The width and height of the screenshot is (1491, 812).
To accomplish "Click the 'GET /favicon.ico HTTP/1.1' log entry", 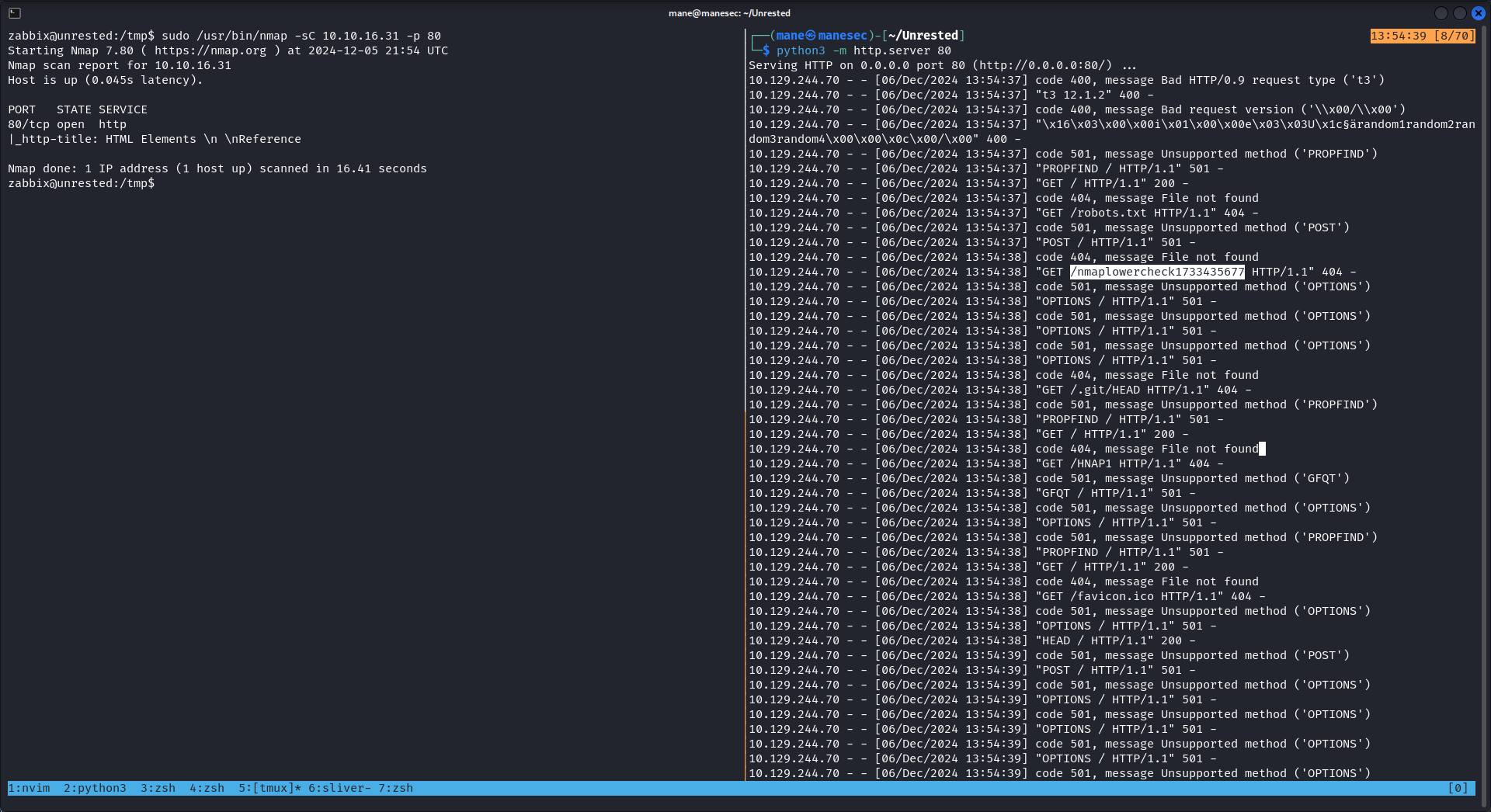I will click(1007, 596).
